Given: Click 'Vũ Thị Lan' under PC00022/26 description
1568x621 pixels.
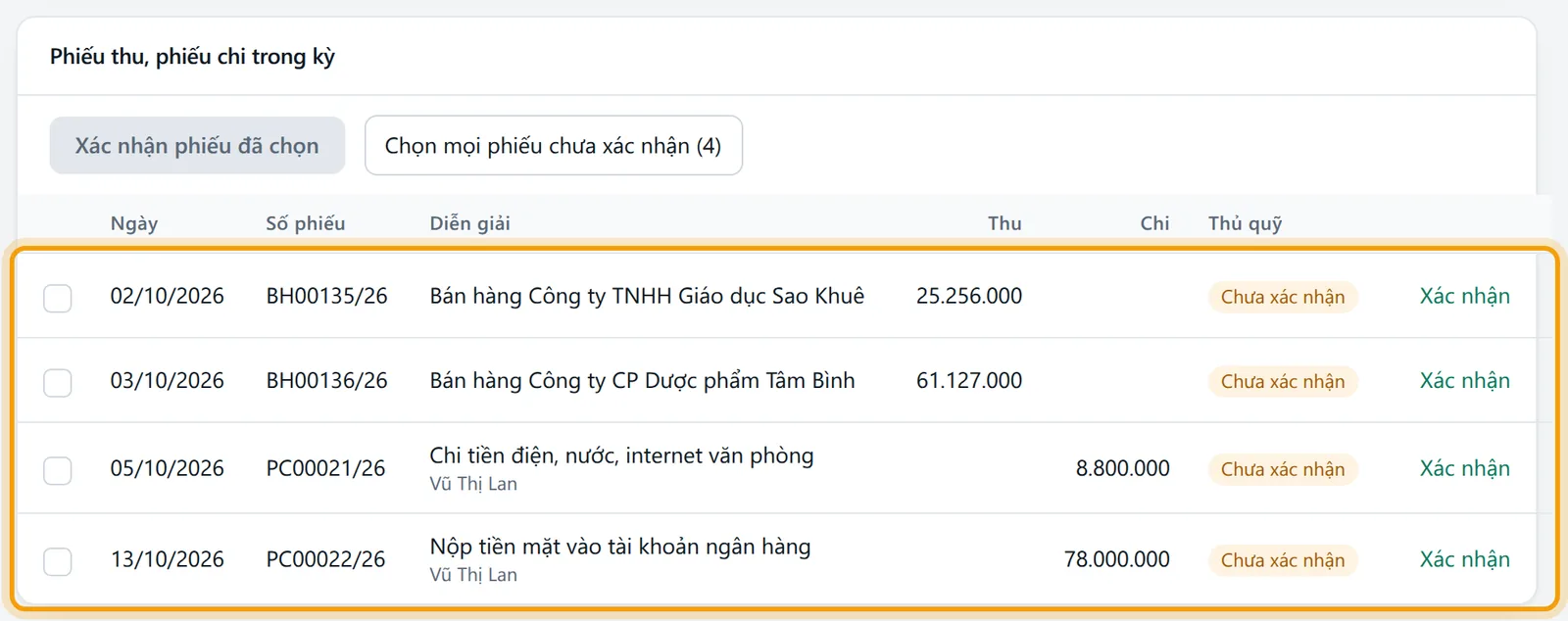Looking at the screenshot, I should [x=473, y=575].
